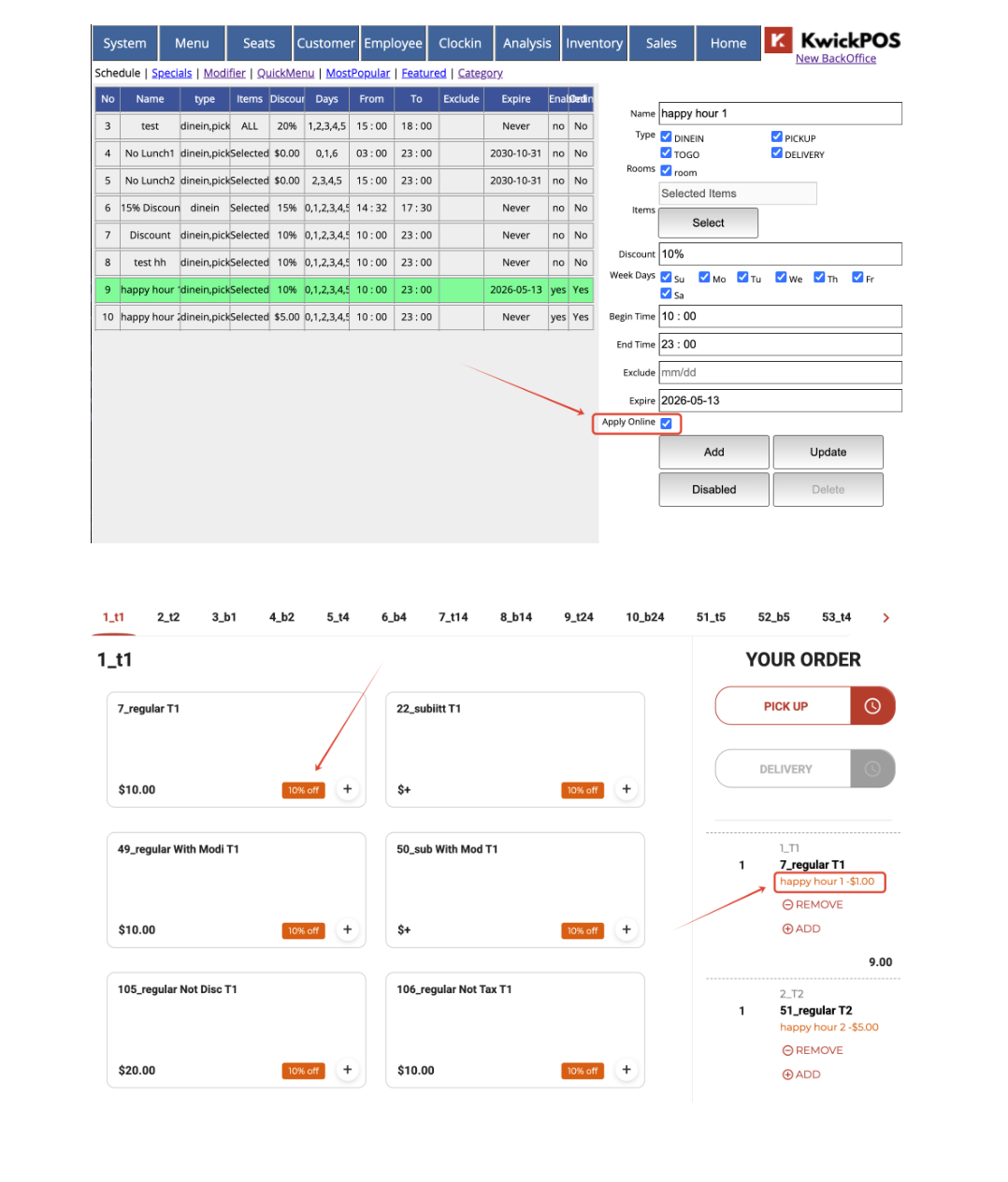Add 106_regular Not Tax T1 plus icon
Viewport: 1008px width, 1182px height.
tap(626, 1070)
